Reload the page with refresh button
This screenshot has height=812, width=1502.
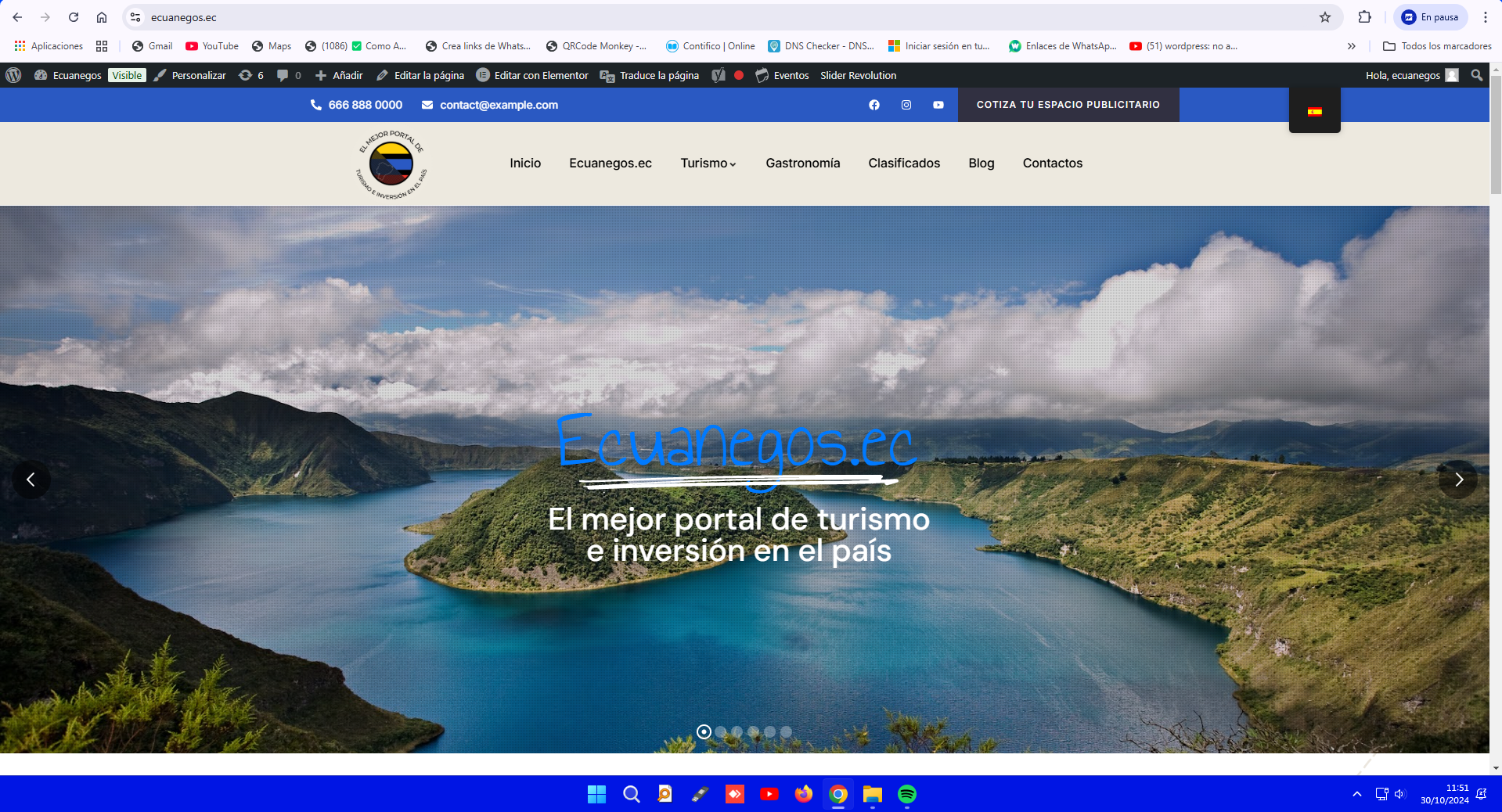click(74, 17)
